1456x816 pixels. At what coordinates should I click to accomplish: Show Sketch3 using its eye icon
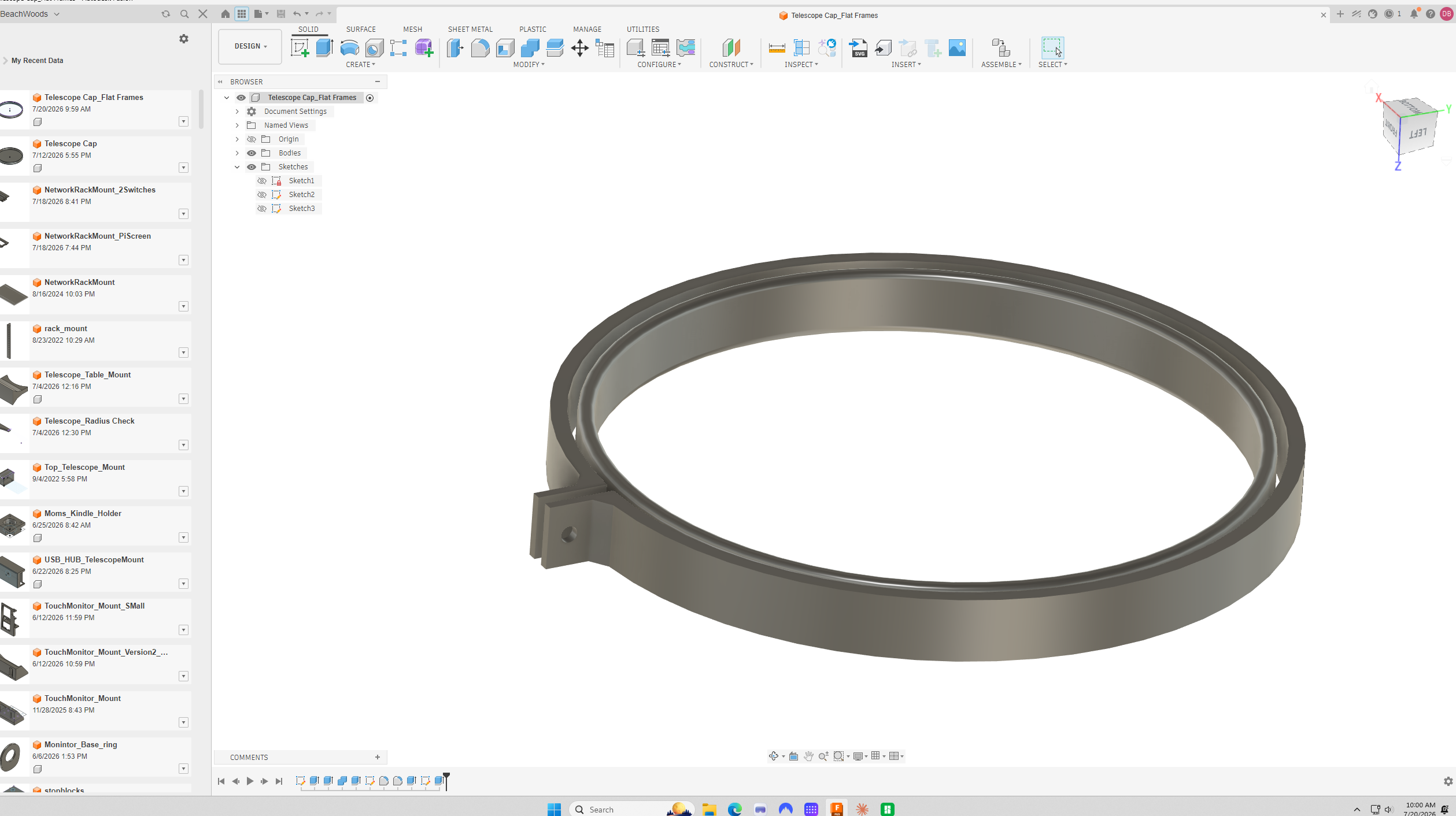pyautogui.click(x=262, y=209)
